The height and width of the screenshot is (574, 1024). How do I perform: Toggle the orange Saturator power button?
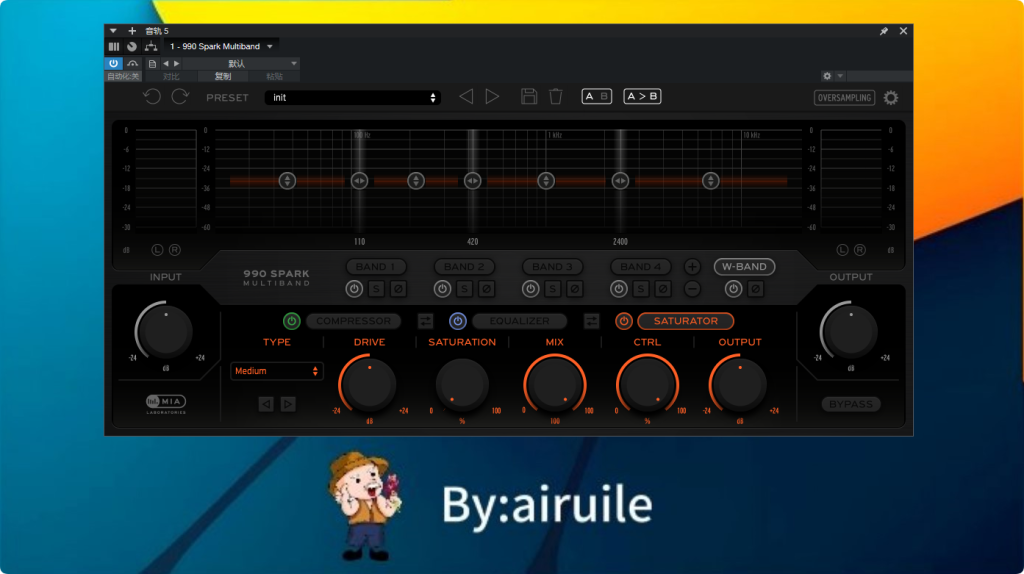624,321
